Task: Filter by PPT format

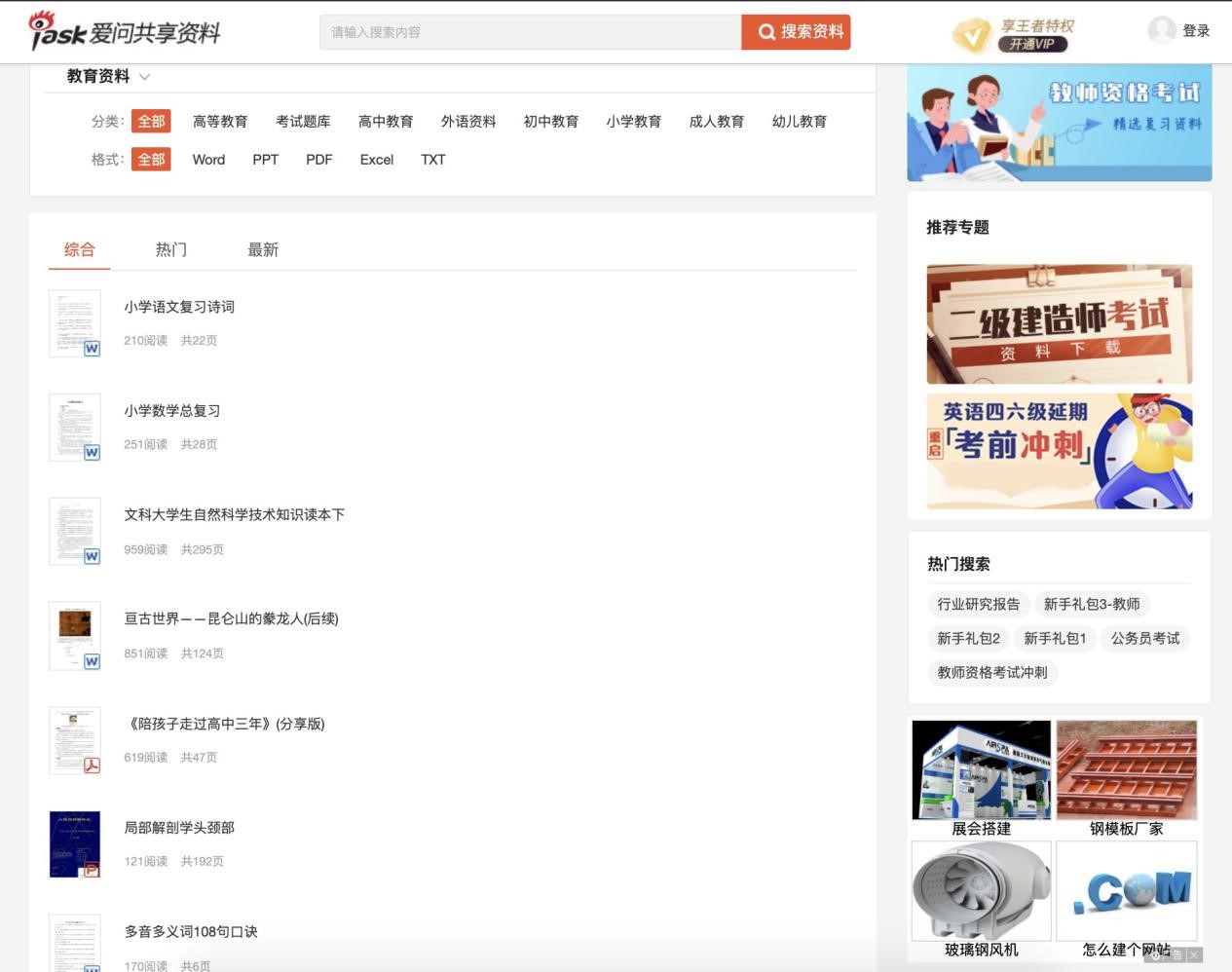Action: pyautogui.click(x=266, y=160)
